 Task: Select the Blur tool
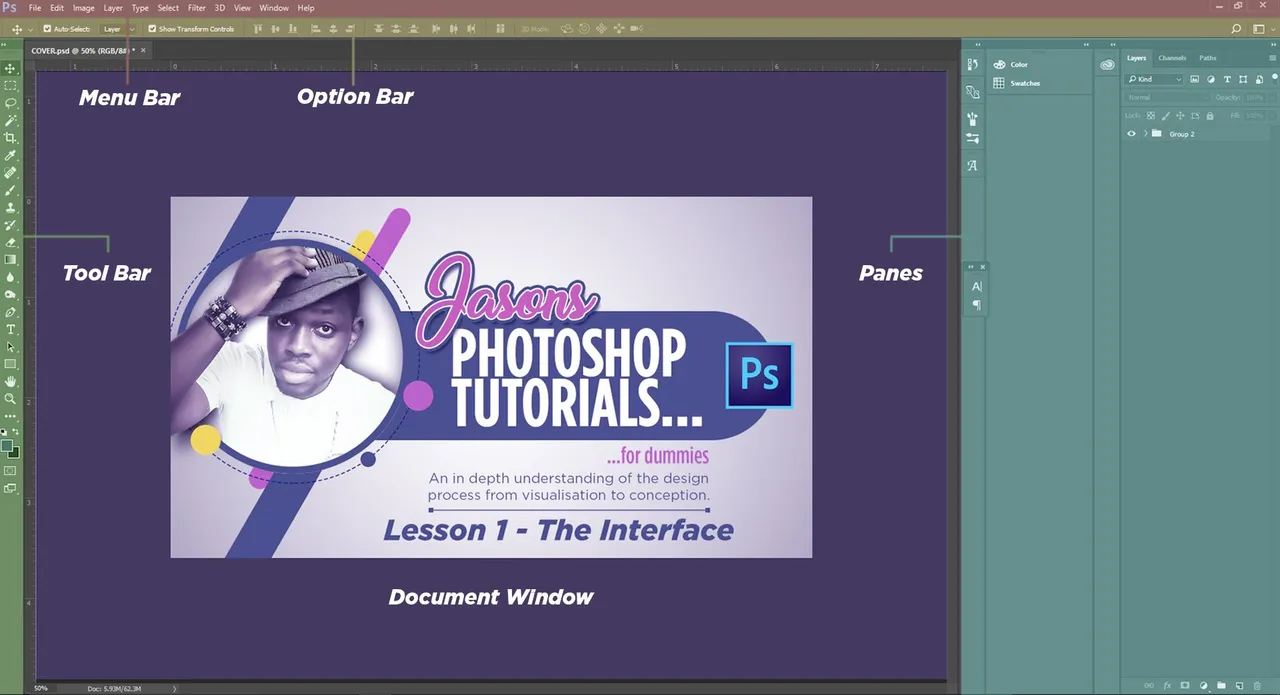click(x=11, y=277)
